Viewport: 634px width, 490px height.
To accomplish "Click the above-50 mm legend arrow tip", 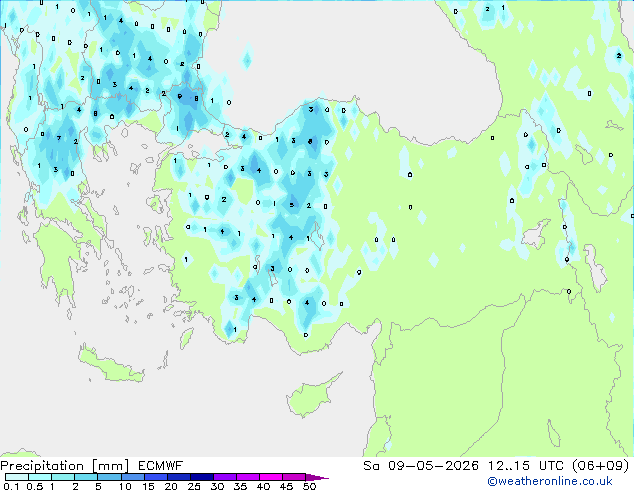I will (x=317, y=477).
